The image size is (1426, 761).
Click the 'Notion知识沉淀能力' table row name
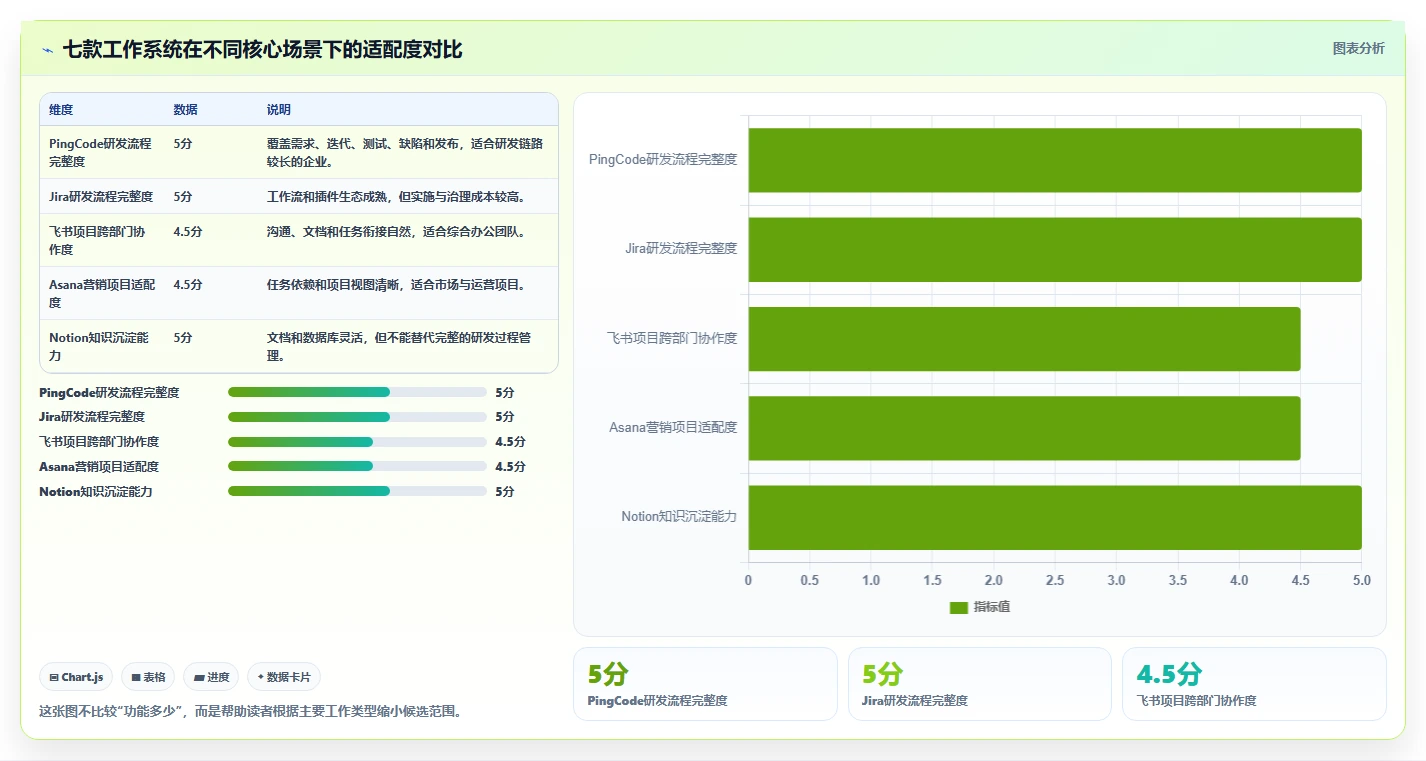pyautogui.click(x=99, y=346)
